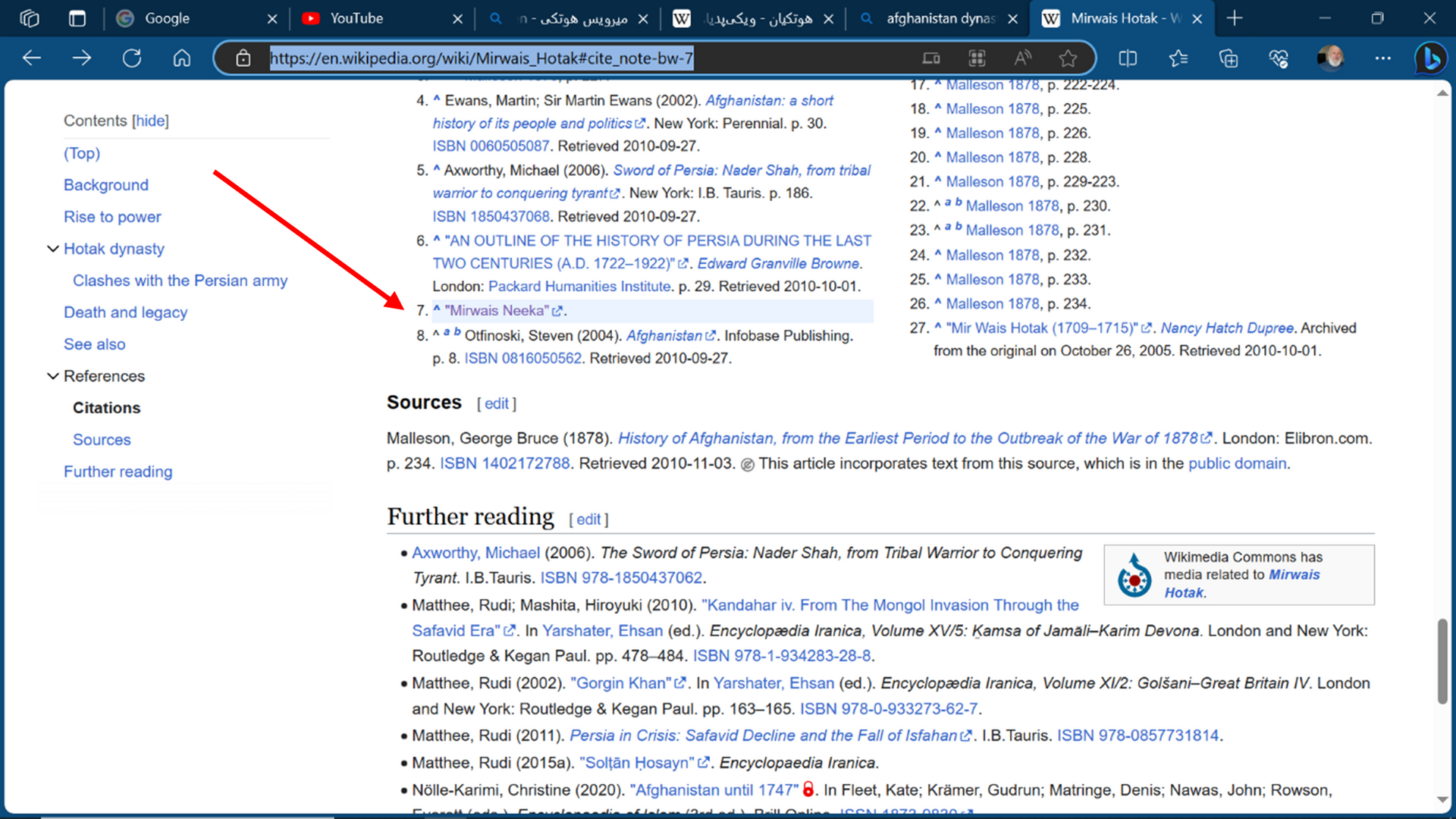Collapse the Hotak dynasty section chevron

coord(53,249)
